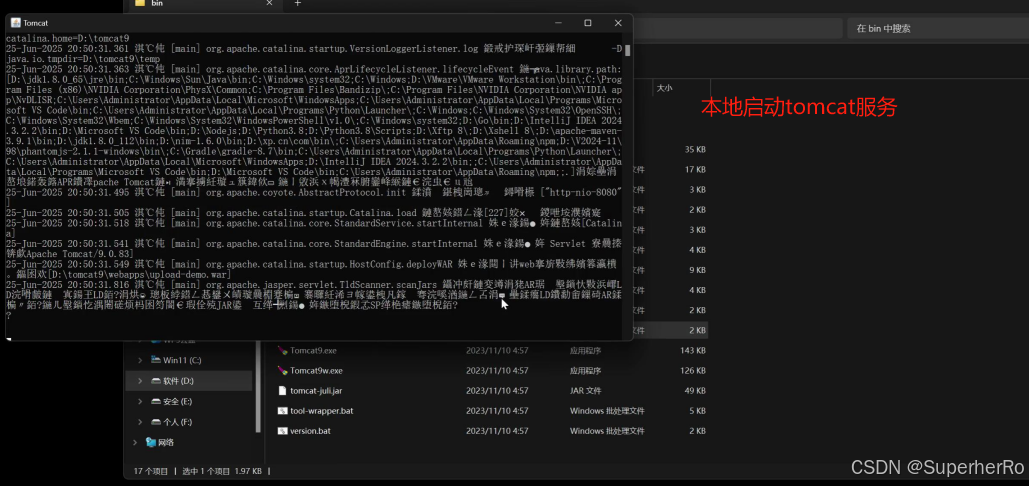Click the Win11 (C:) drive icon

point(156,360)
